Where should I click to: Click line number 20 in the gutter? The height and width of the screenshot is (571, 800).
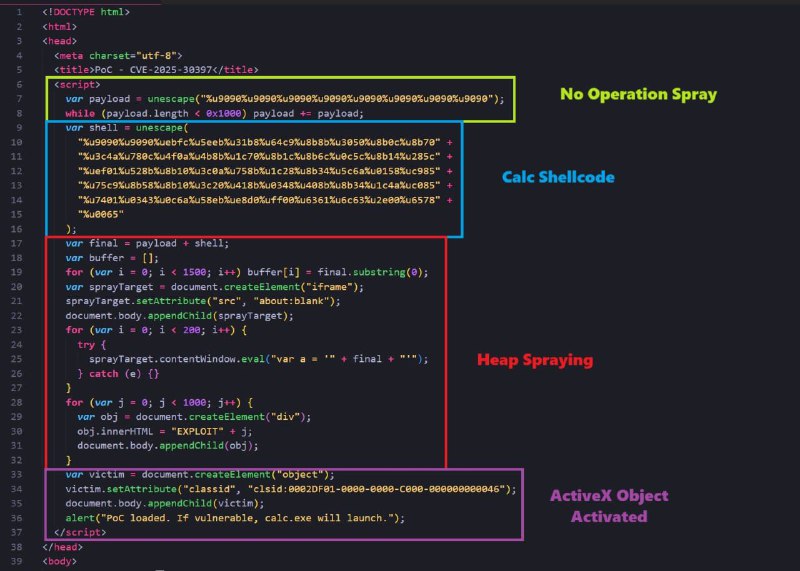(16, 287)
